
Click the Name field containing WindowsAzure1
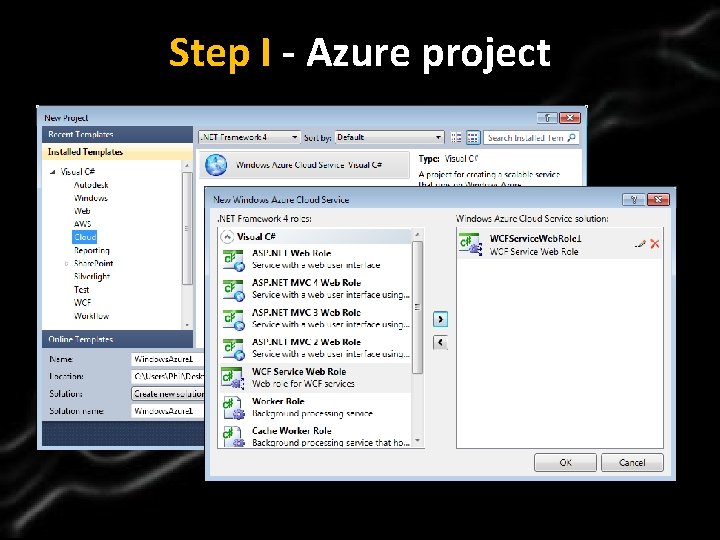pos(168,359)
